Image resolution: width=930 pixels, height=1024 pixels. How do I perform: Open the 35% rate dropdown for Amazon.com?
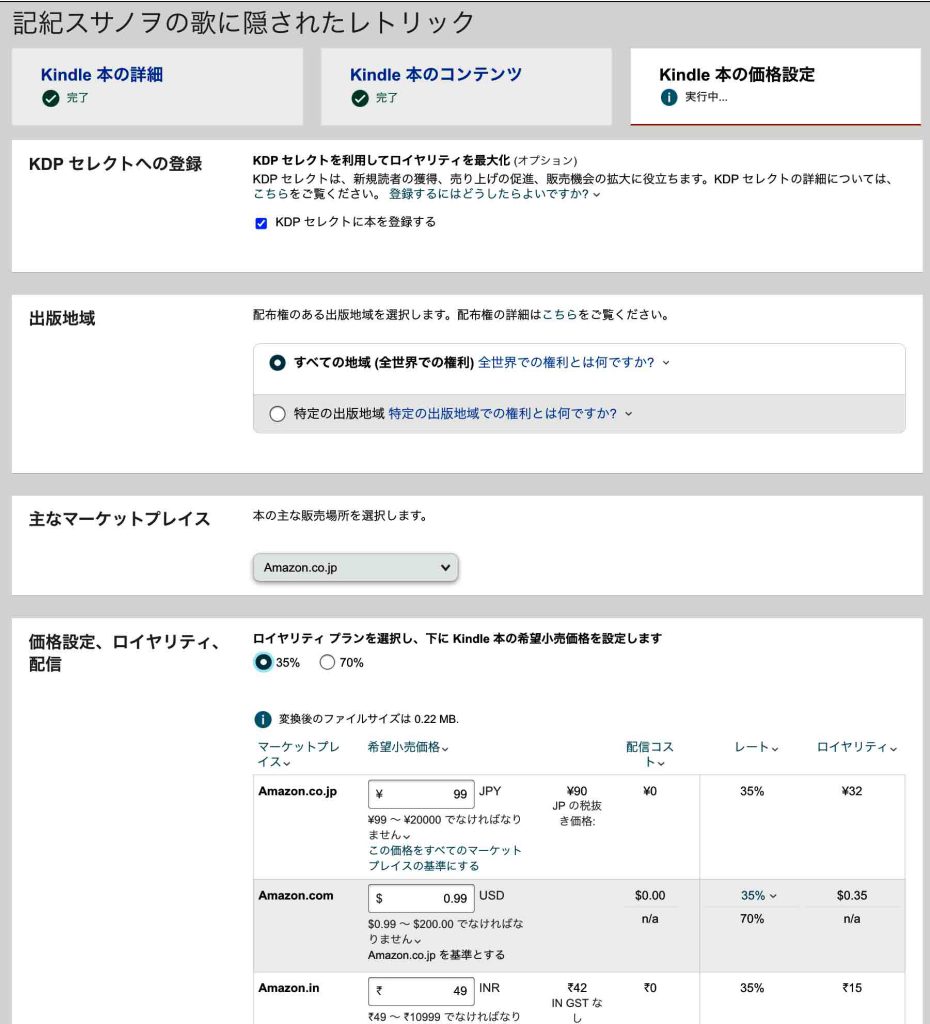pyautogui.click(x=758, y=896)
